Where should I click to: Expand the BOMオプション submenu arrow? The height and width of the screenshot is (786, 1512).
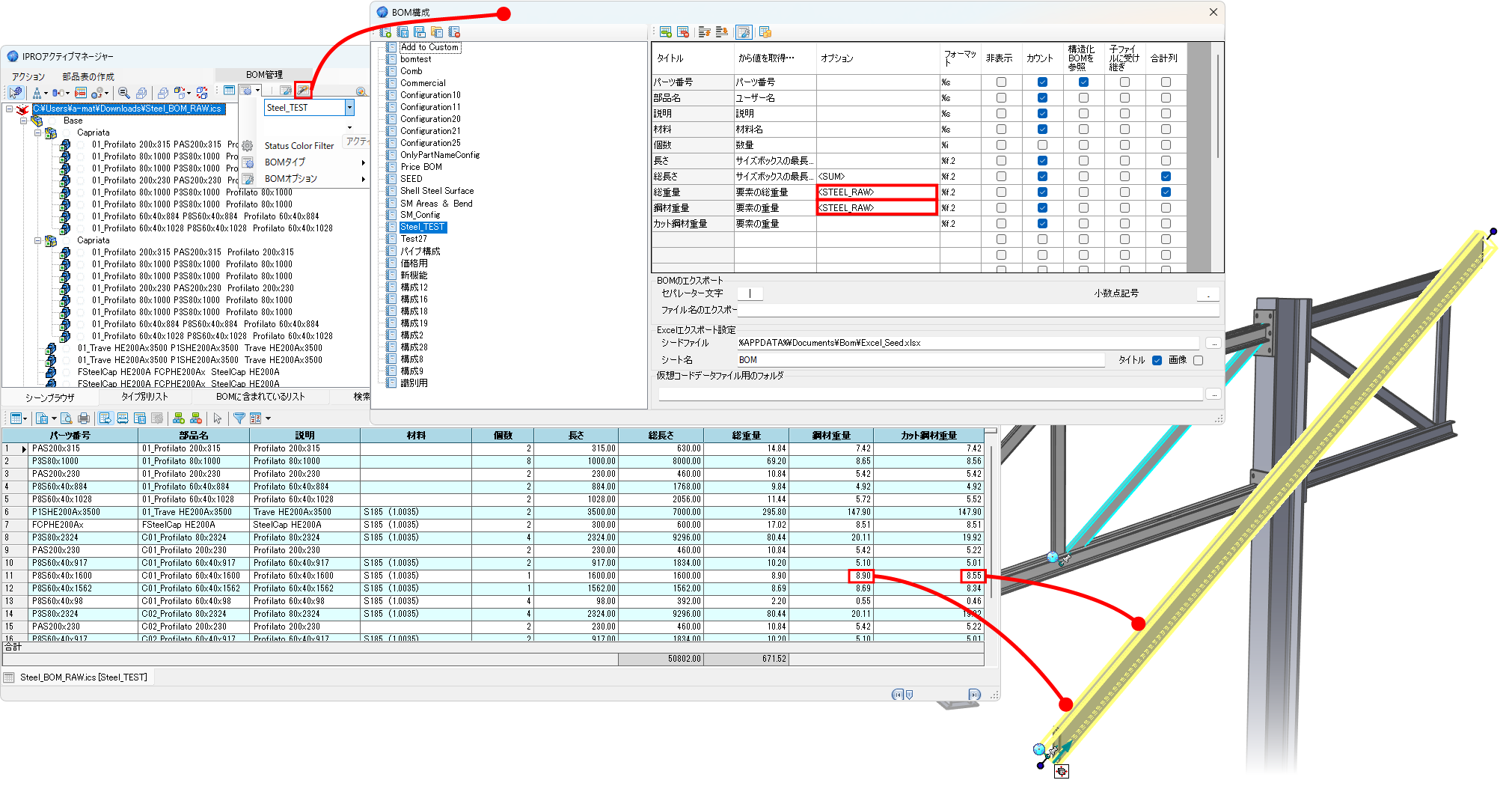pyautogui.click(x=364, y=179)
